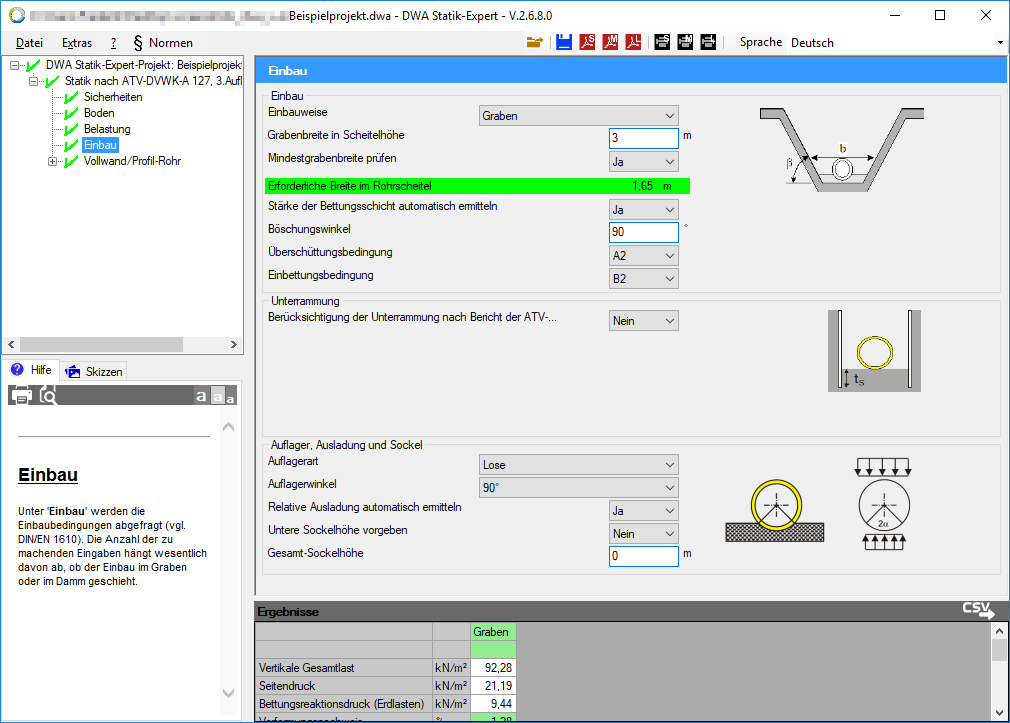Click the first red PDF export icon
Image resolution: width=1010 pixels, height=723 pixels.
(588, 42)
